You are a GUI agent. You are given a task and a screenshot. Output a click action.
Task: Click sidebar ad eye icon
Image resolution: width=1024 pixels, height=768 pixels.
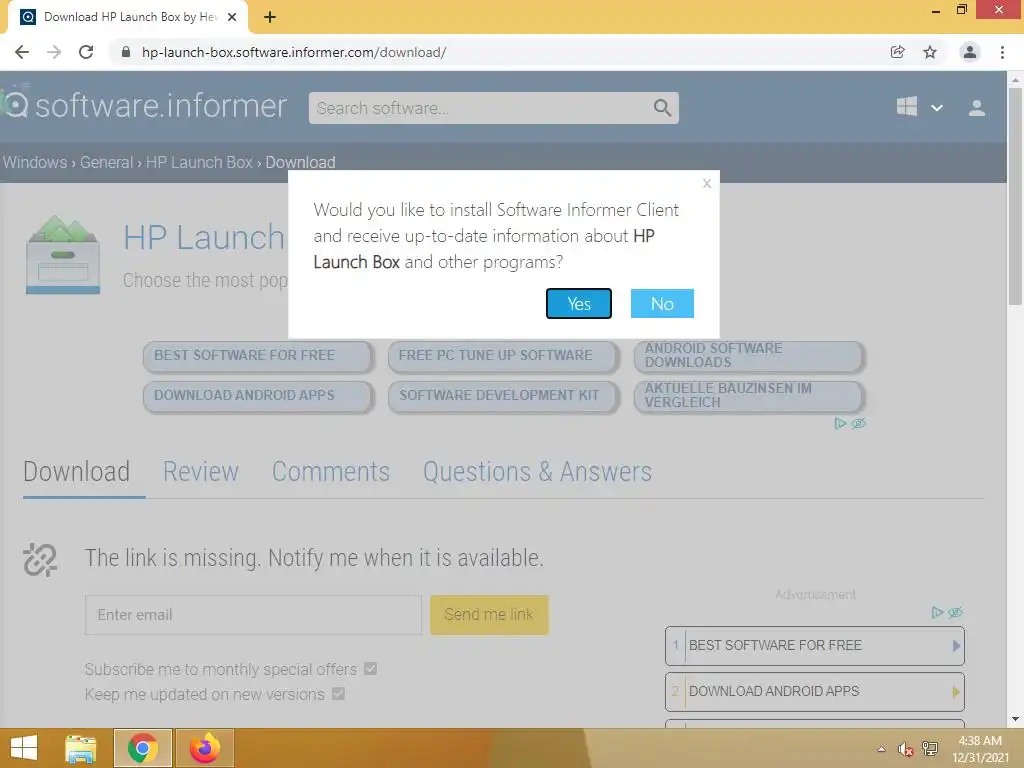955,613
